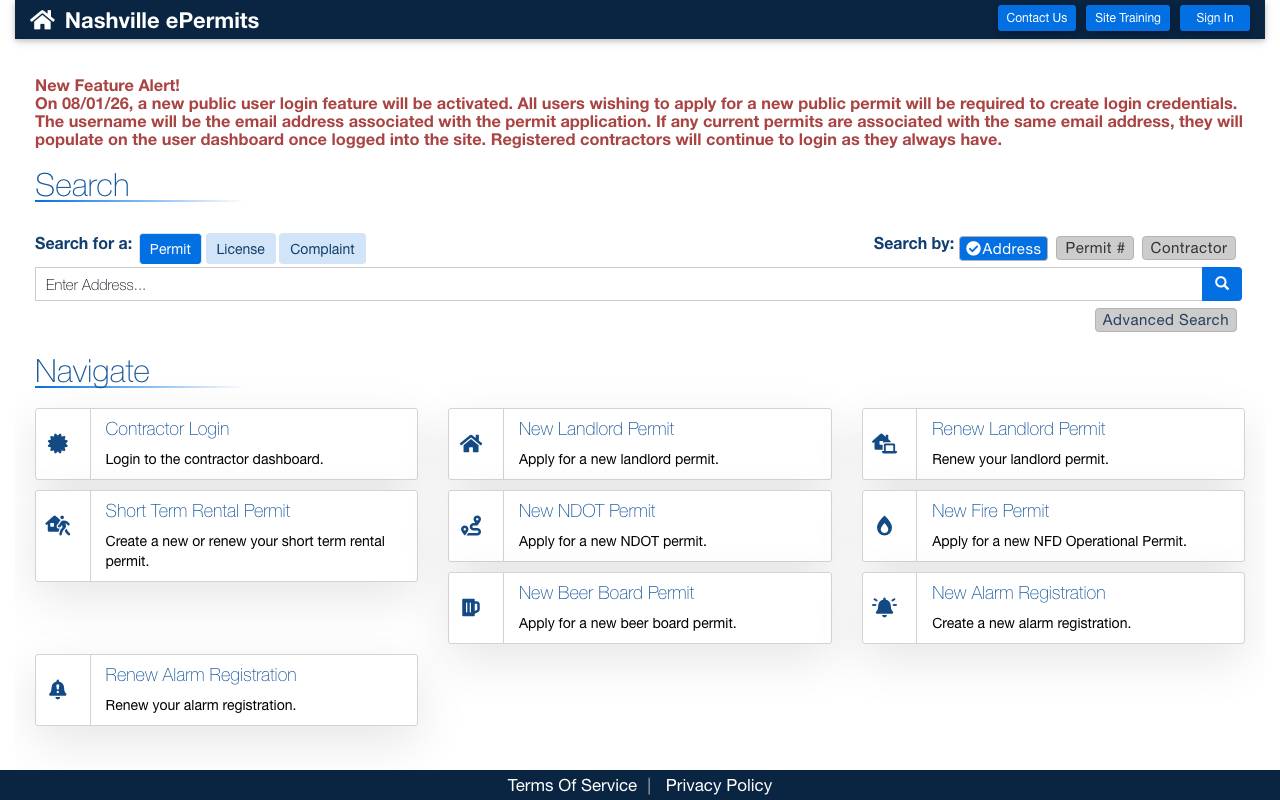Image resolution: width=1280 pixels, height=800 pixels.
Task: Open the Renew Alarm Registration link
Action: [x=200, y=675]
